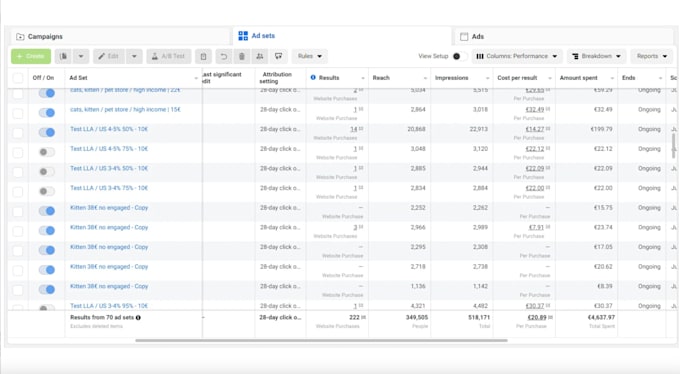Click the 349,505 total reach value
This screenshot has width=680, height=374.
(x=417, y=317)
